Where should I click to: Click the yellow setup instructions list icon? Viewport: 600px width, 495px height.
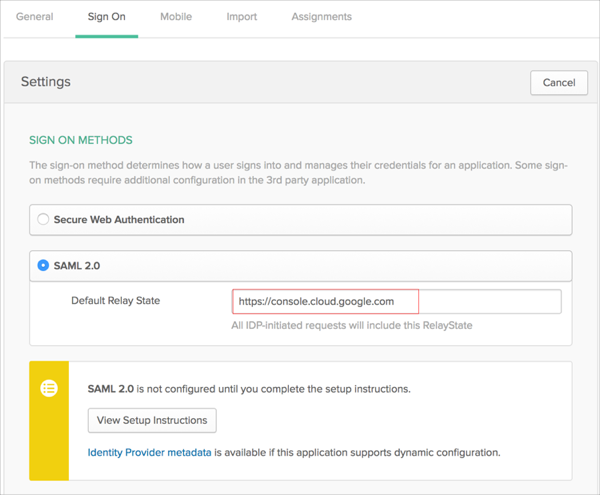(49, 389)
